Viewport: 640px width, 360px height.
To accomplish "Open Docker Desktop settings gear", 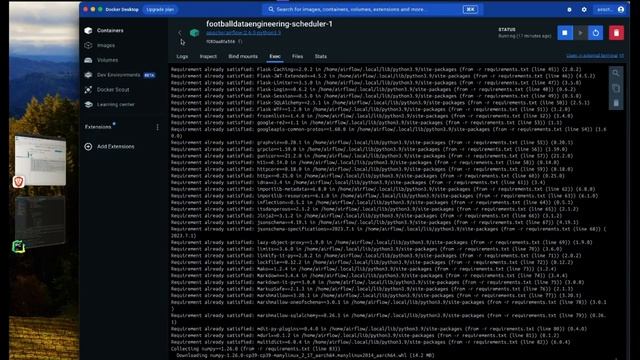I will (584, 9).
